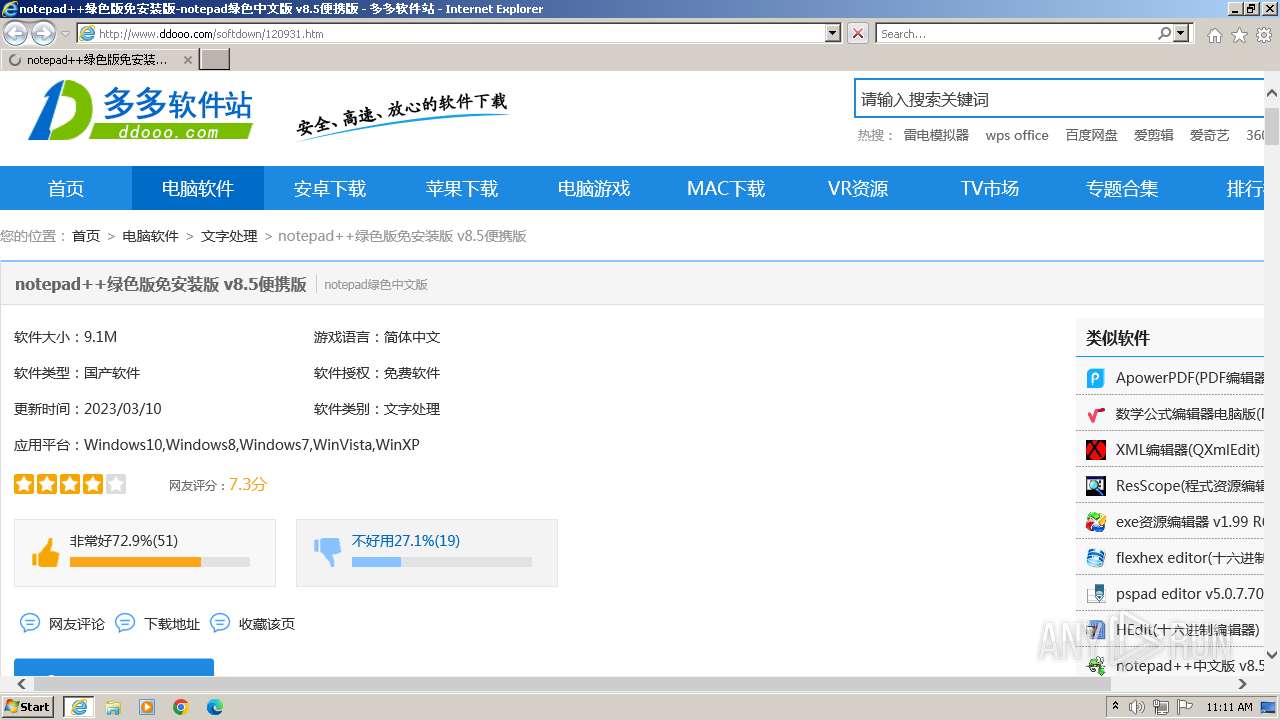1280x720 pixels.
Task: Click the 爱奇艺 hot search link
Action: pyautogui.click(x=1210, y=135)
